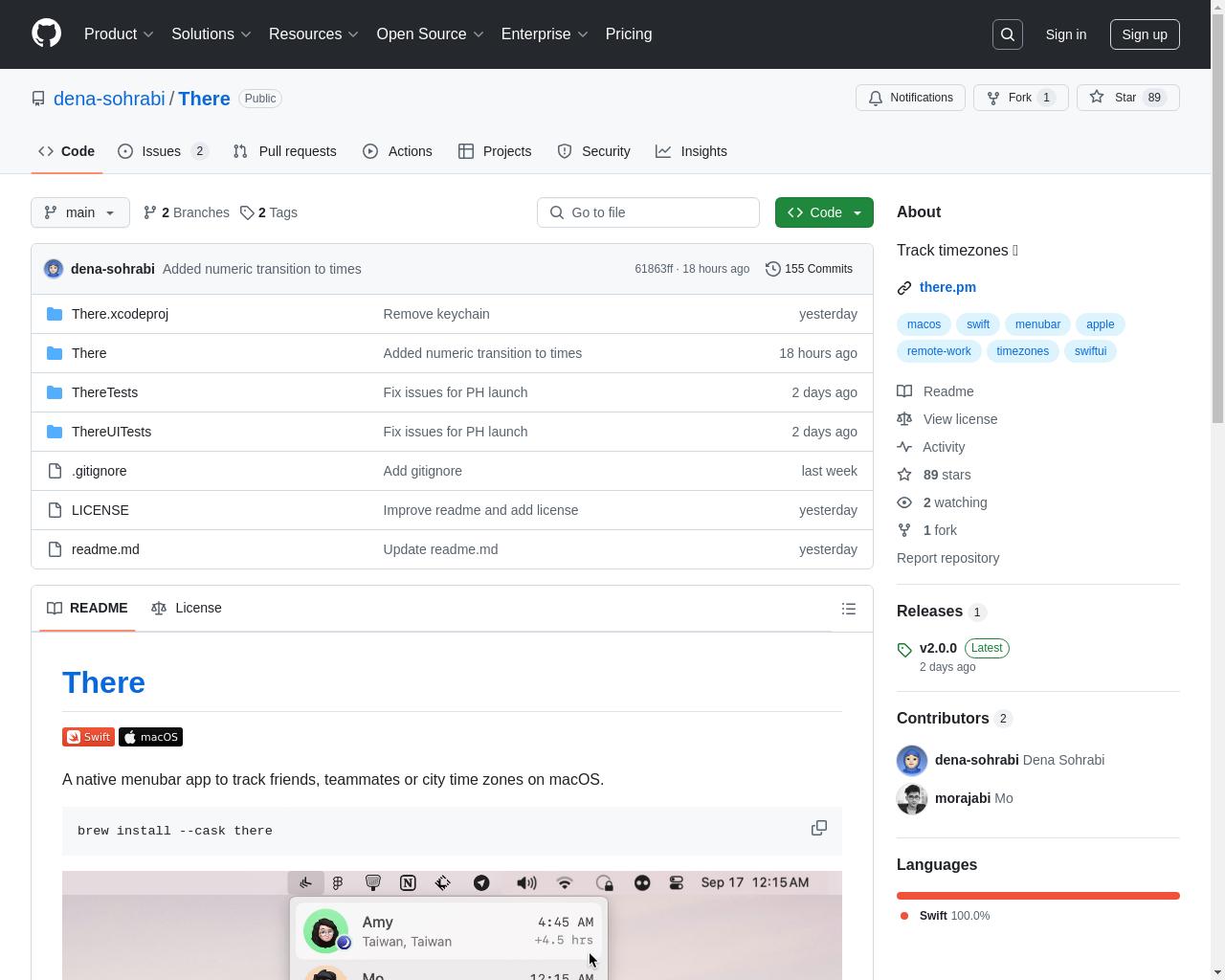
Task: Click the menubar topic tag
Action: 1037,324
